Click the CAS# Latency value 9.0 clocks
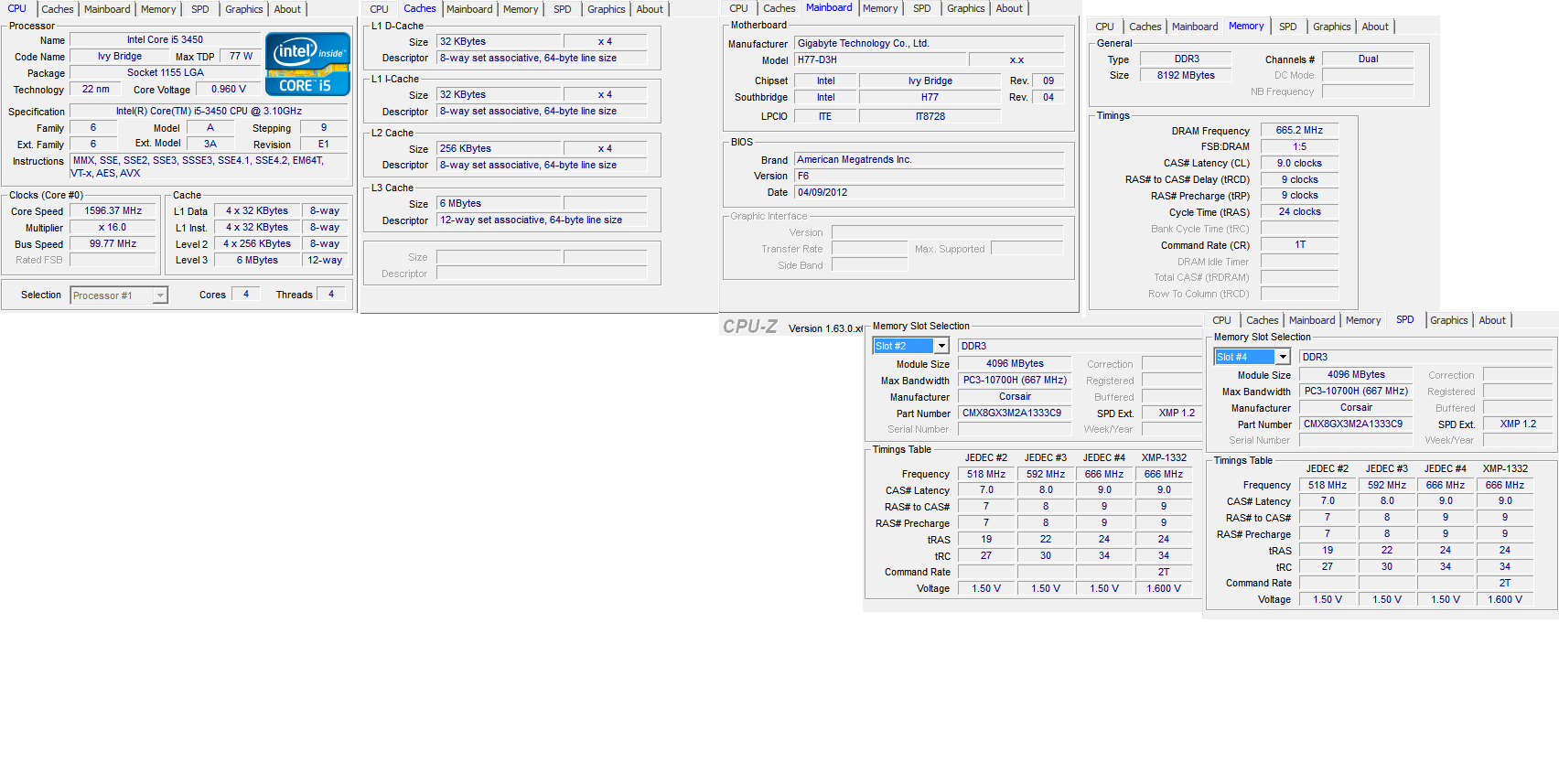This screenshot has height=784, width=1559. (1299, 164)
